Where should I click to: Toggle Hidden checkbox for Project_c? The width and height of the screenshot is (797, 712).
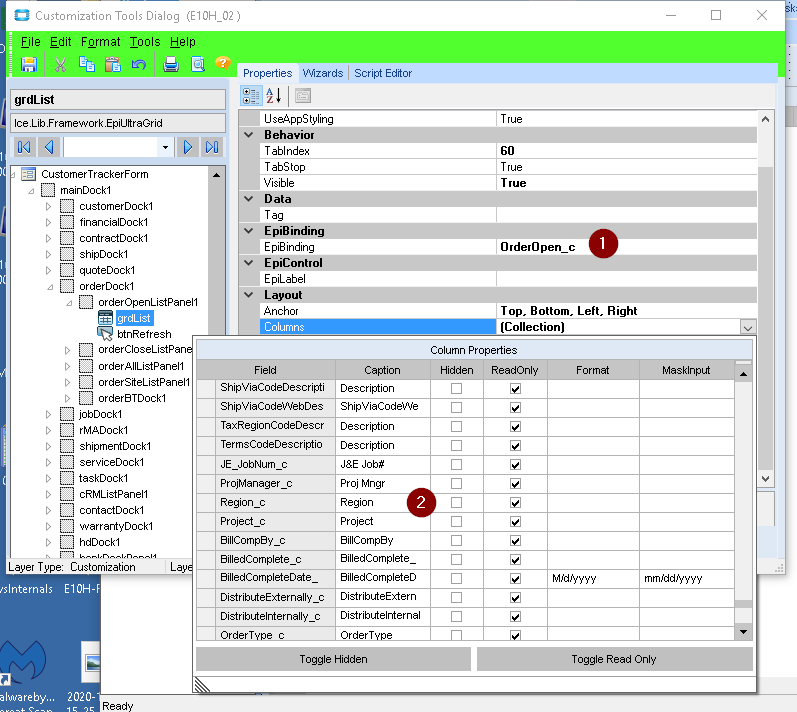(456, 521)
